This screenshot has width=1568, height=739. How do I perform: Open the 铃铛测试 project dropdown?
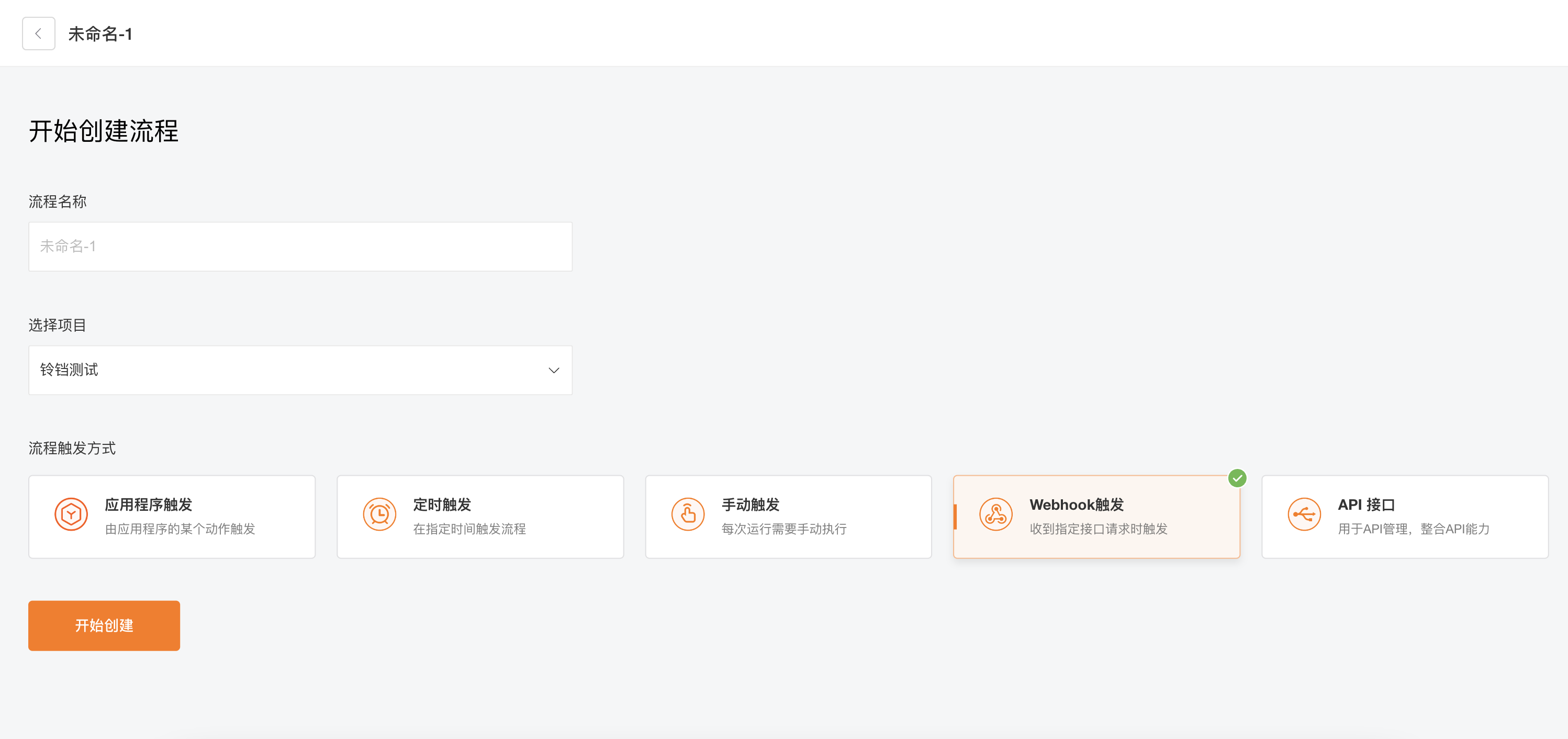point(300,370)
